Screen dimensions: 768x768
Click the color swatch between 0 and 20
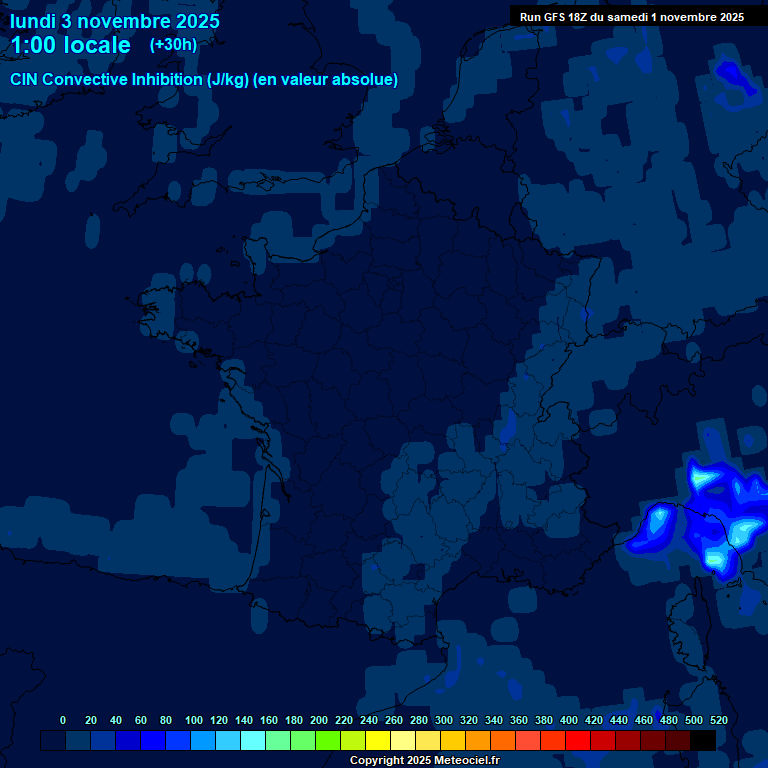(78, 741)
